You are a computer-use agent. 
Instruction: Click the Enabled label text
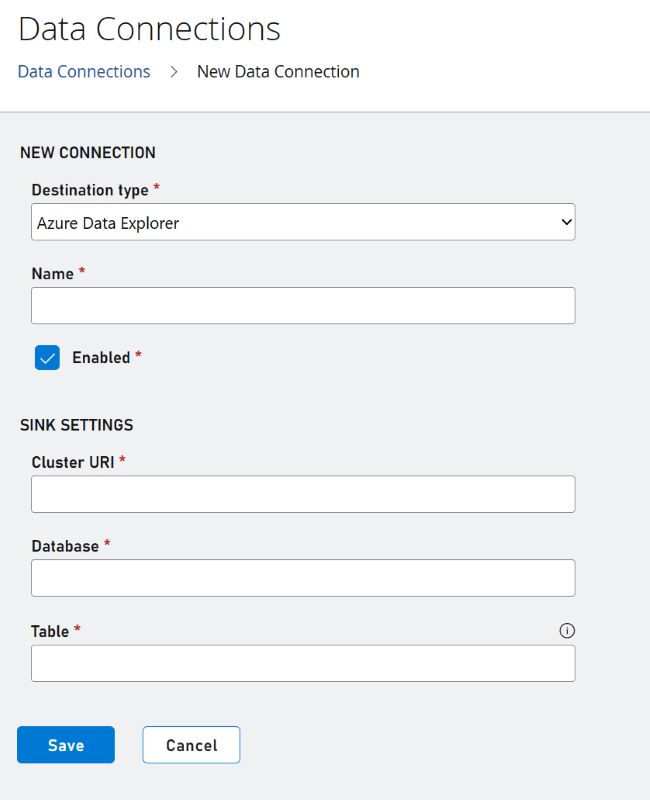(101, 358)
